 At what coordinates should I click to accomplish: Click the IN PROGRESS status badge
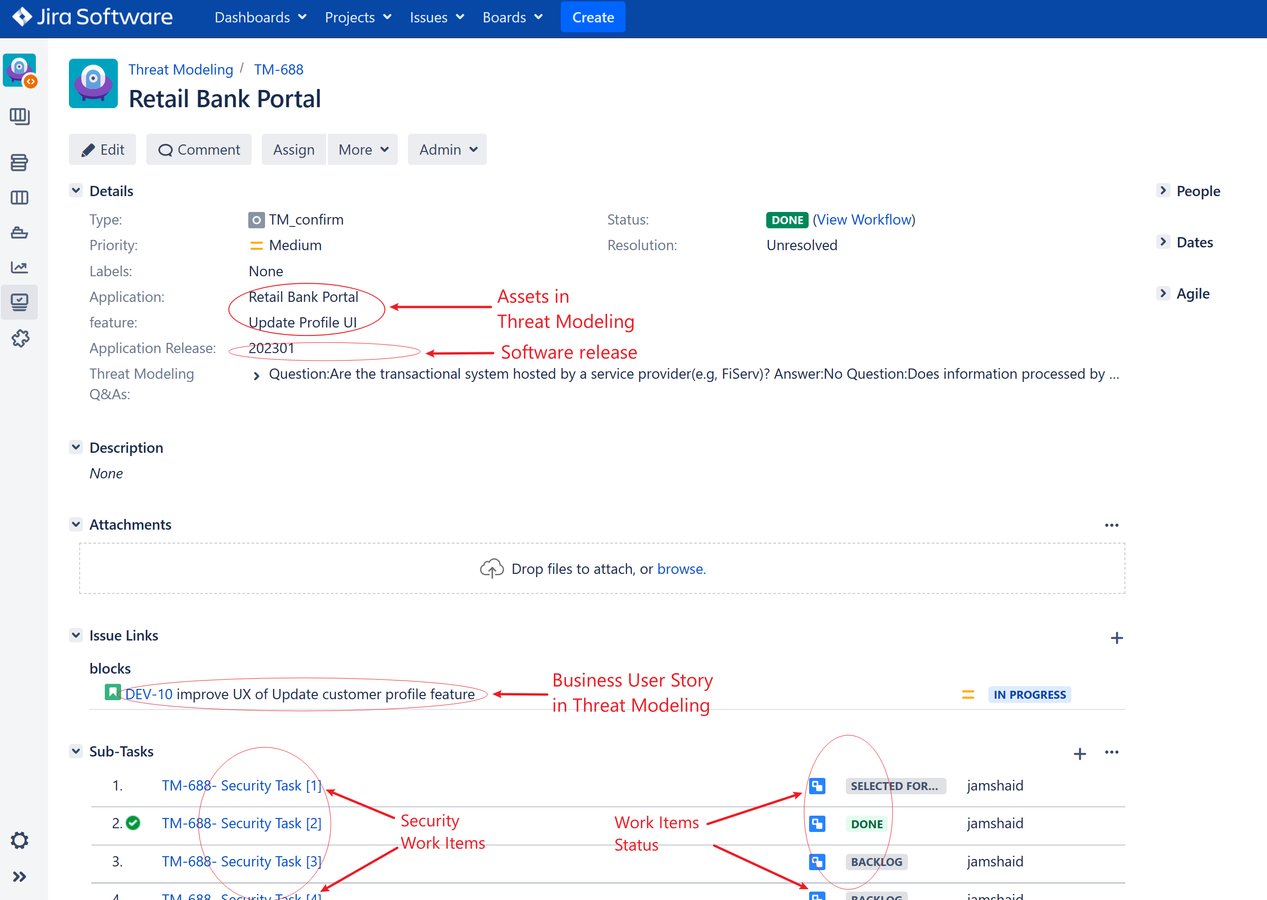click(x=1029, y=695)
